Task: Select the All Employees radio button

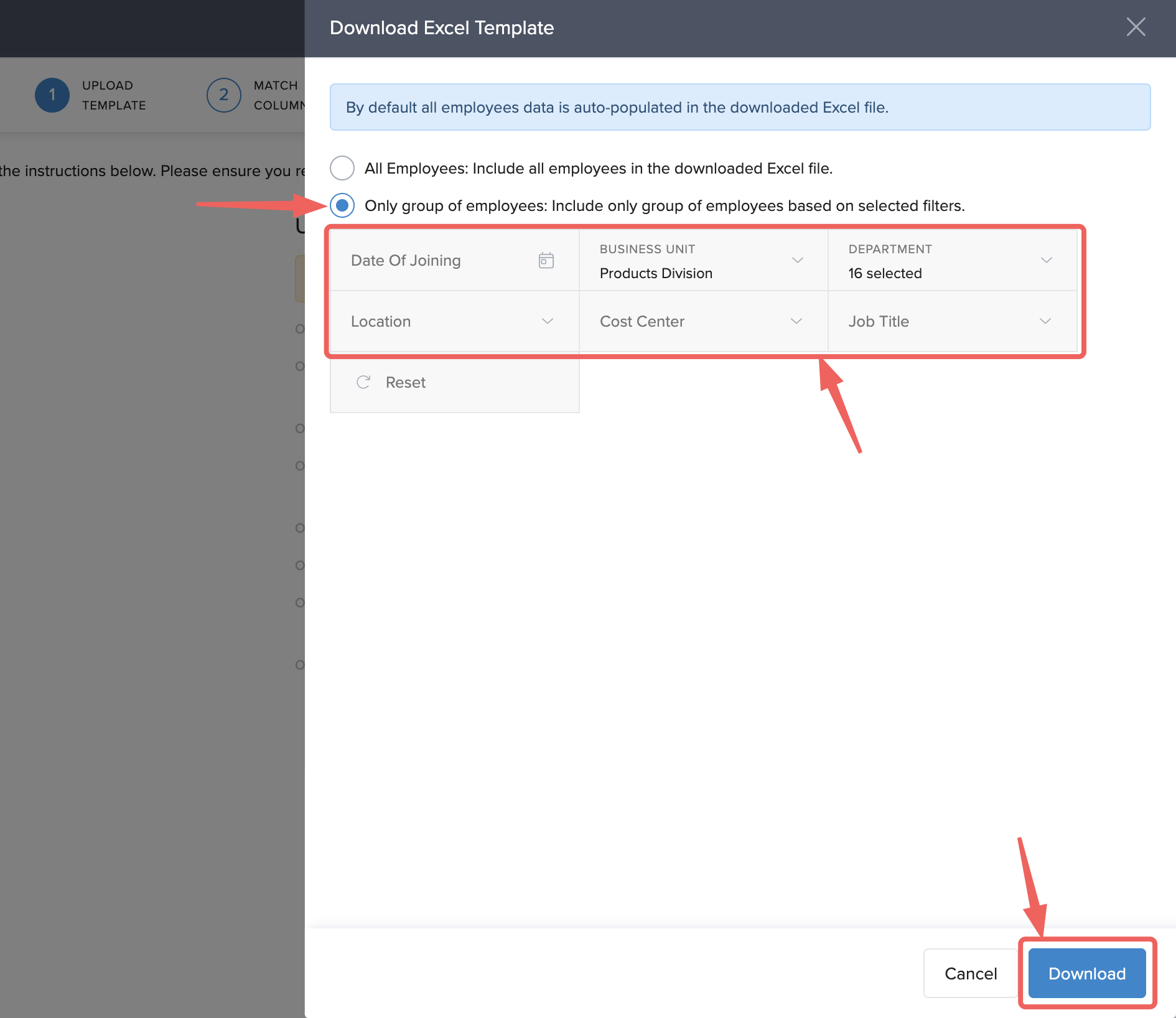Action: pyautogui.click(x=342, y=168)
